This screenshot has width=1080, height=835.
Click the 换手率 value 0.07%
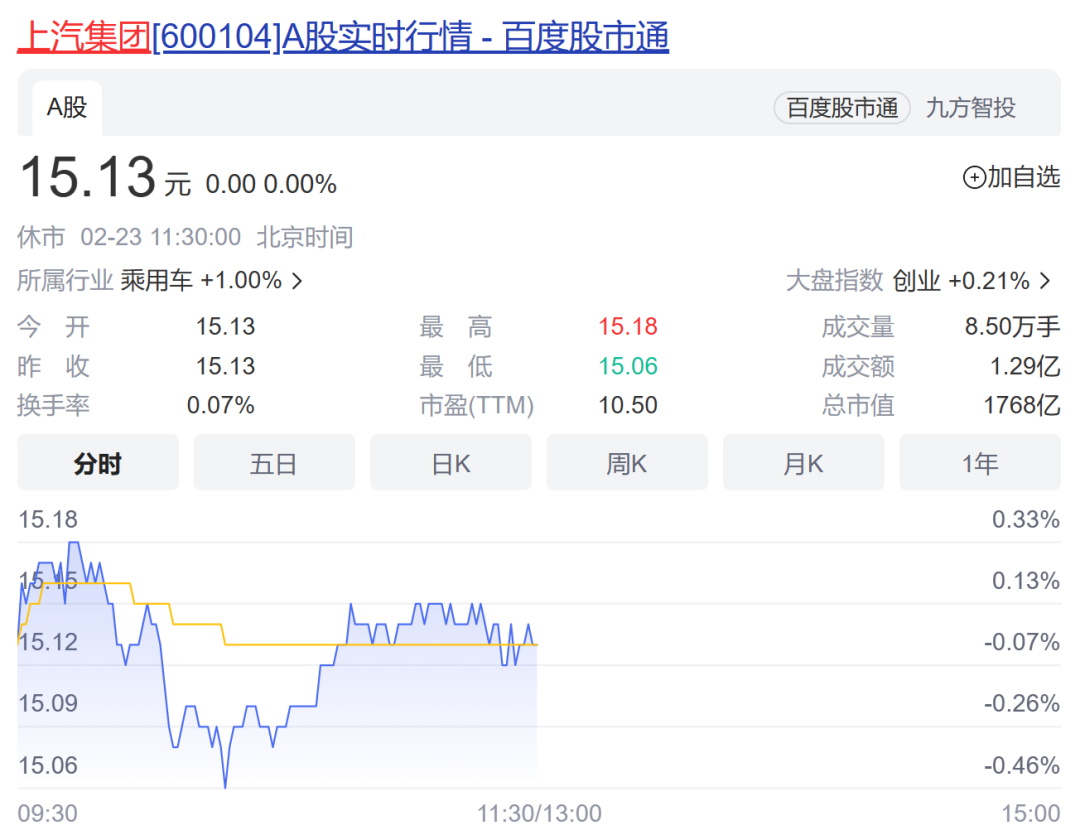(x=220, y=405)
